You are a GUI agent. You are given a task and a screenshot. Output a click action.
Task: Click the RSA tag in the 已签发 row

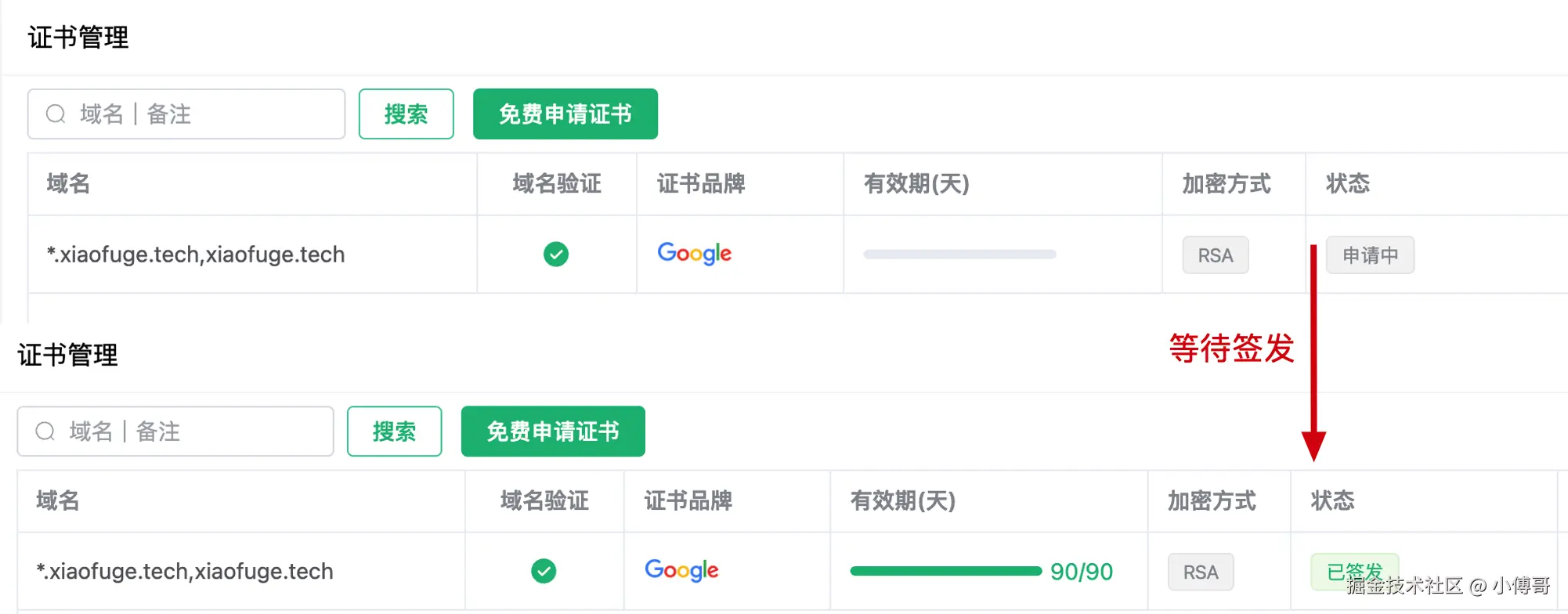point(1201,572)
